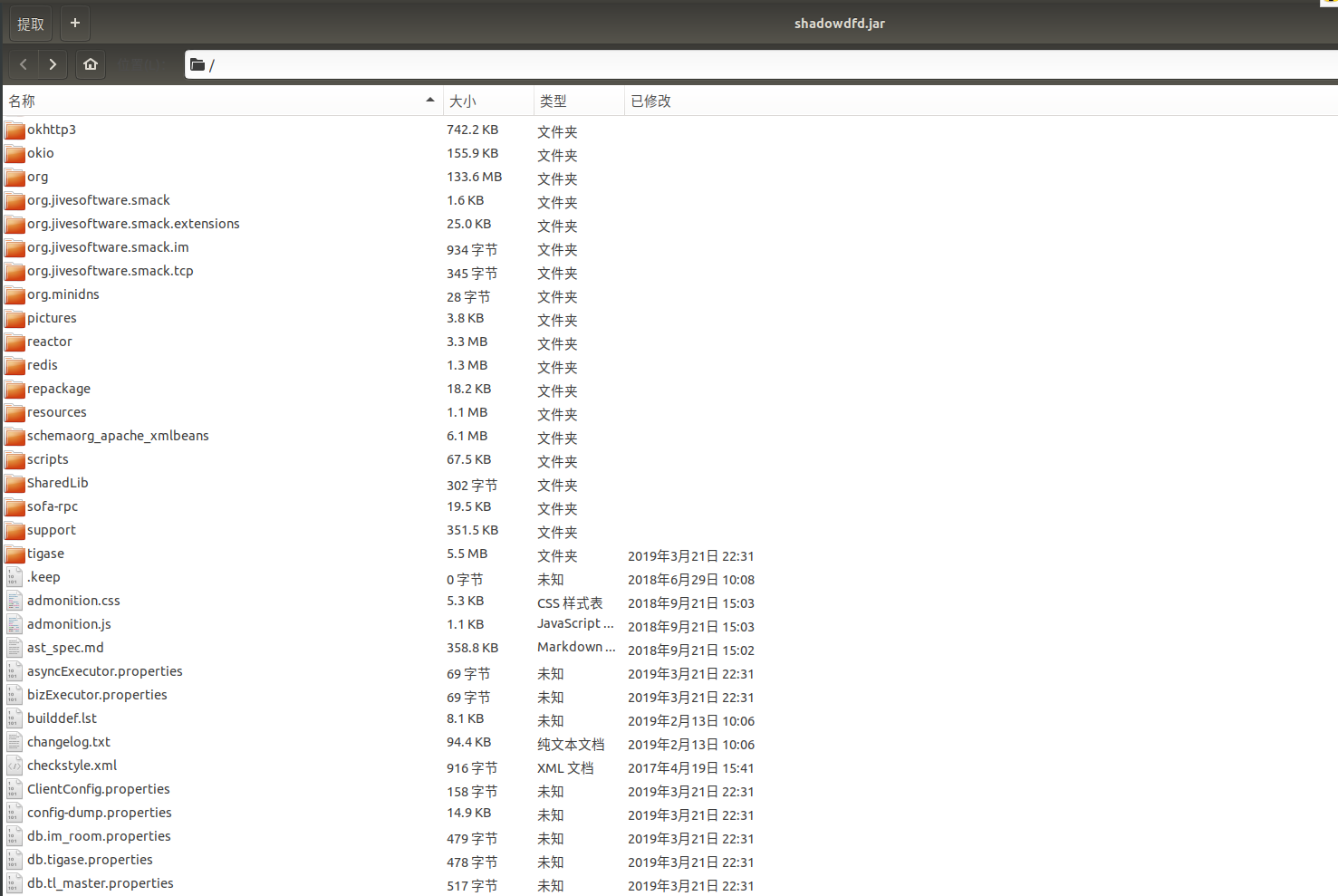Select the db.tl_master.properties file name
The width and height of the screenshot is (1338, 896).
(101, 883)
